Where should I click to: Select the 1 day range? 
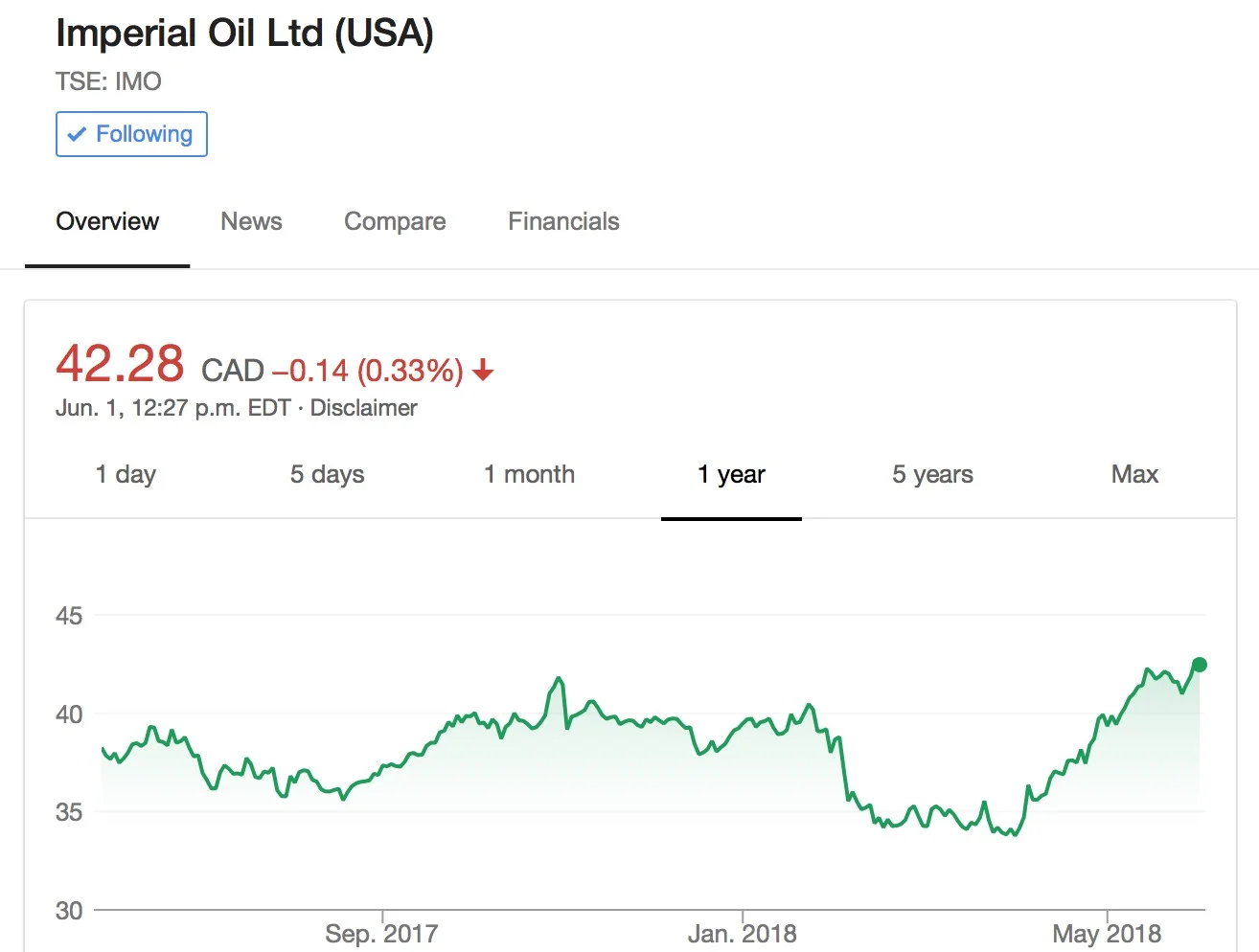126,474
